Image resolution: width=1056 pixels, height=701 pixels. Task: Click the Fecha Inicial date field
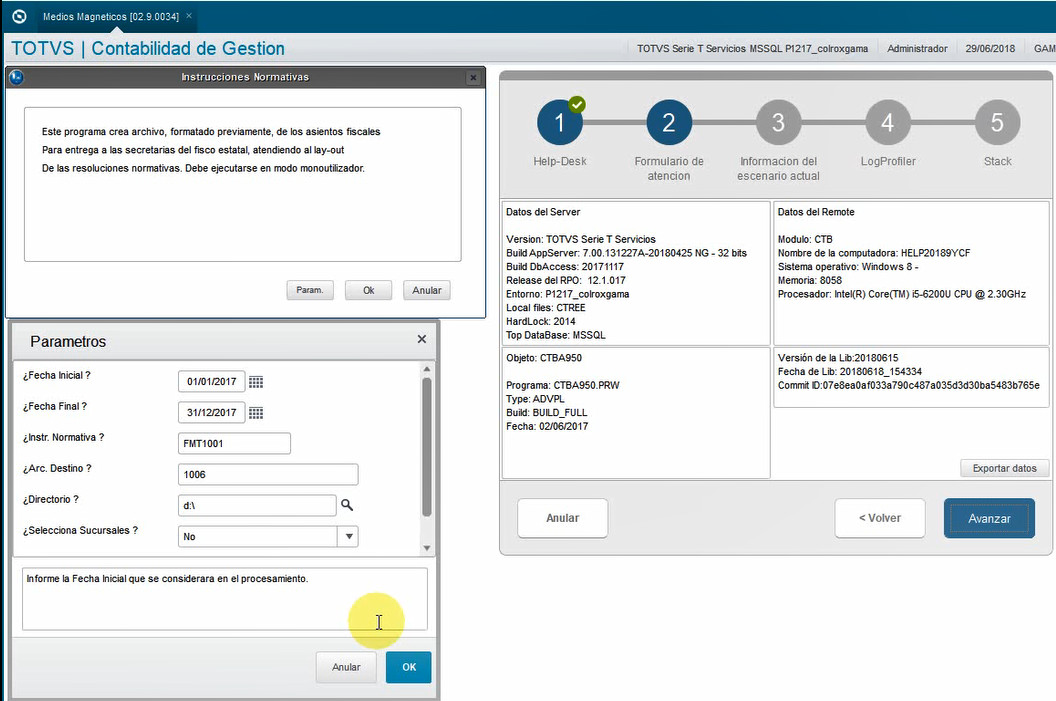211,382
